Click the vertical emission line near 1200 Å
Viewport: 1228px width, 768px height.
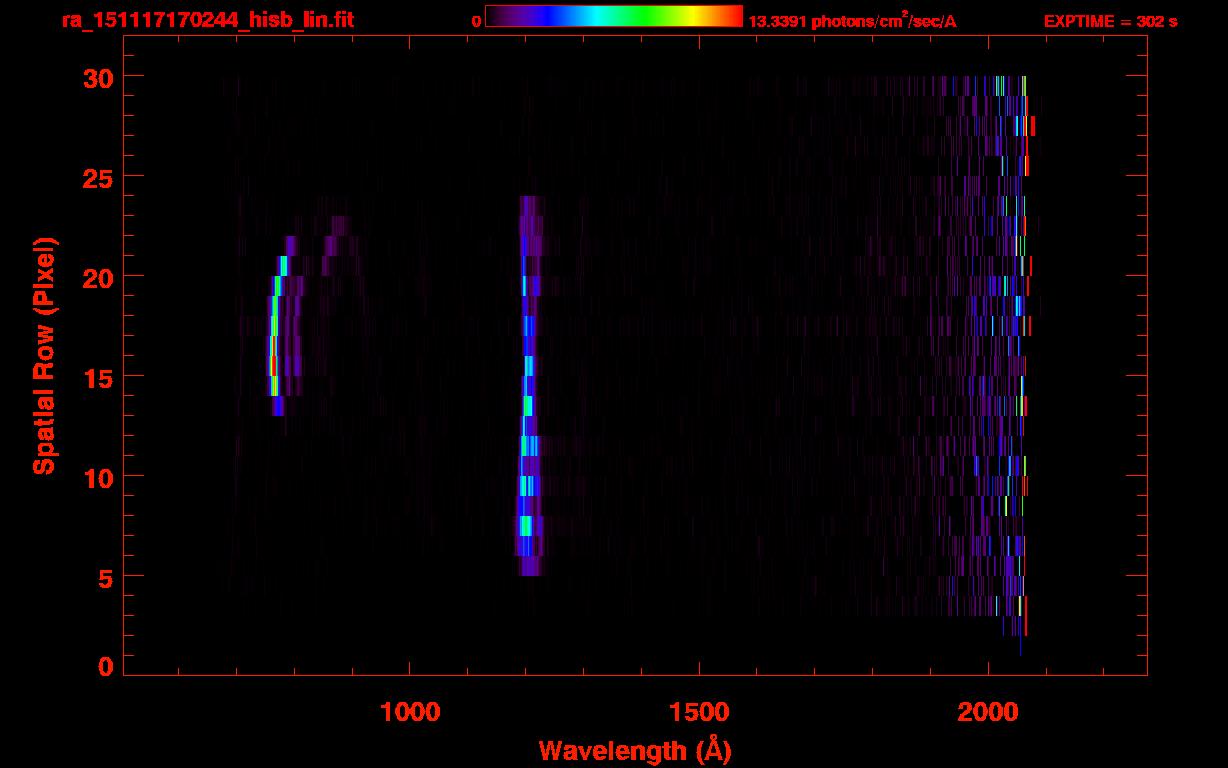click(528, 386)
